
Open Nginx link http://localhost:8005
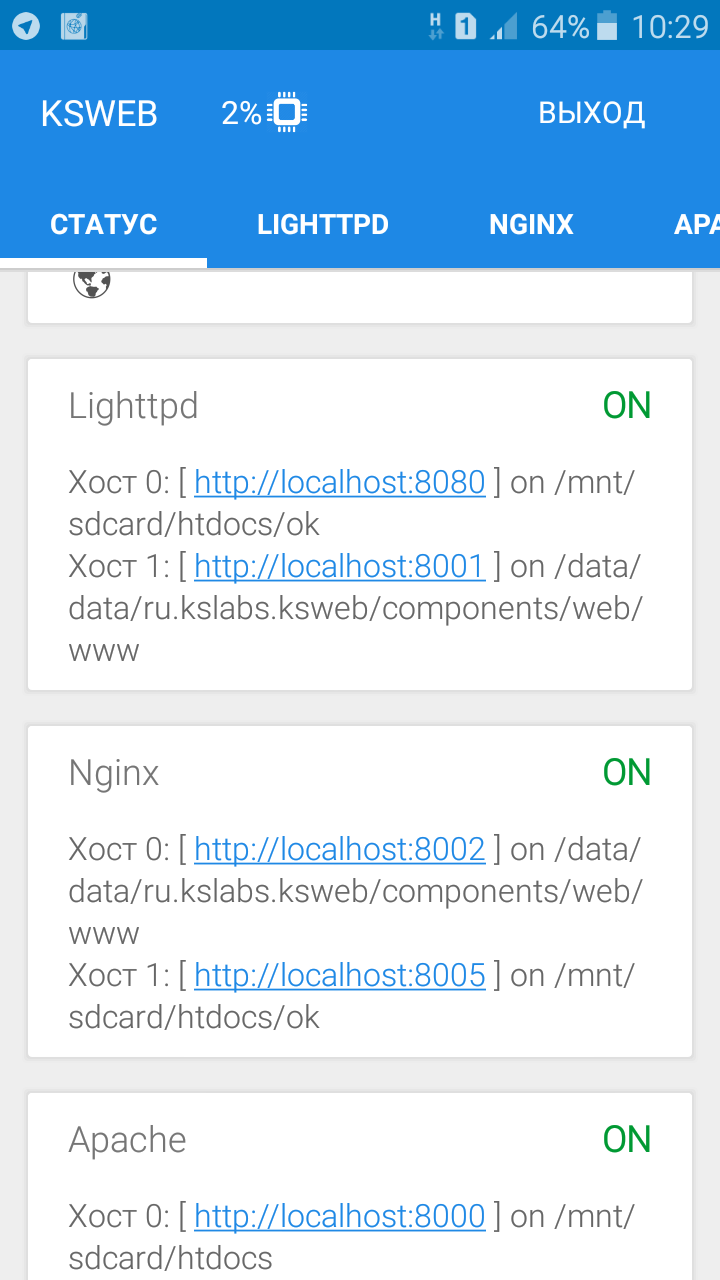[339, 975]
